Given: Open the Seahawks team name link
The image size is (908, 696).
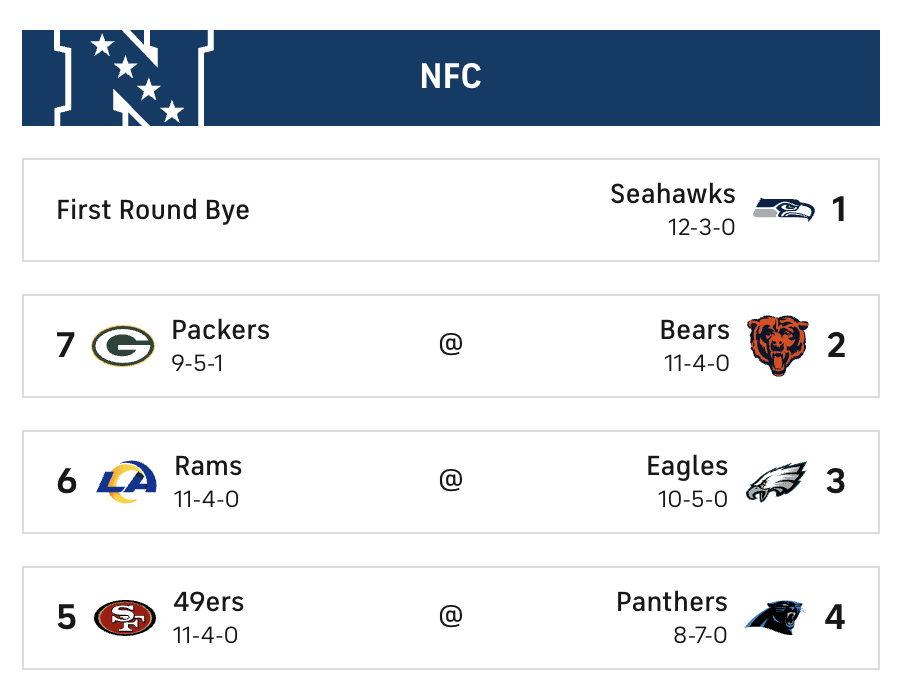Looking at the screenshot, I should click(x=672, y=194).
